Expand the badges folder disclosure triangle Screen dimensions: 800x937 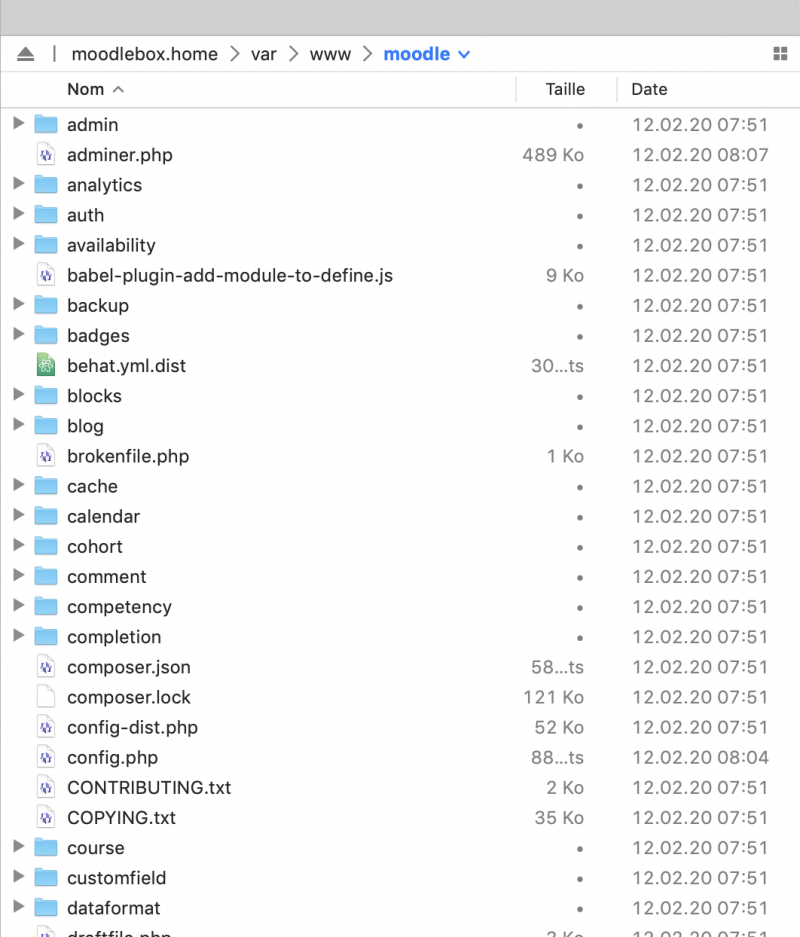coord(19,334)
